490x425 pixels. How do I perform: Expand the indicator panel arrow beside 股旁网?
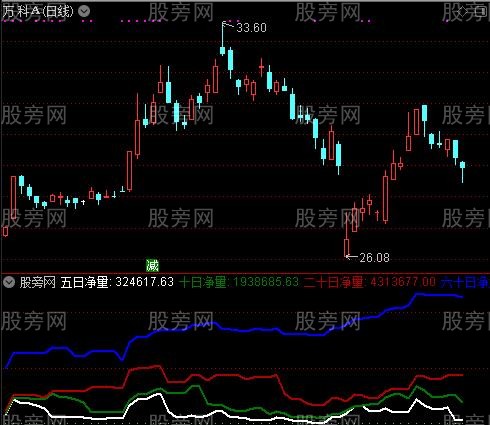tap(9, 283)
